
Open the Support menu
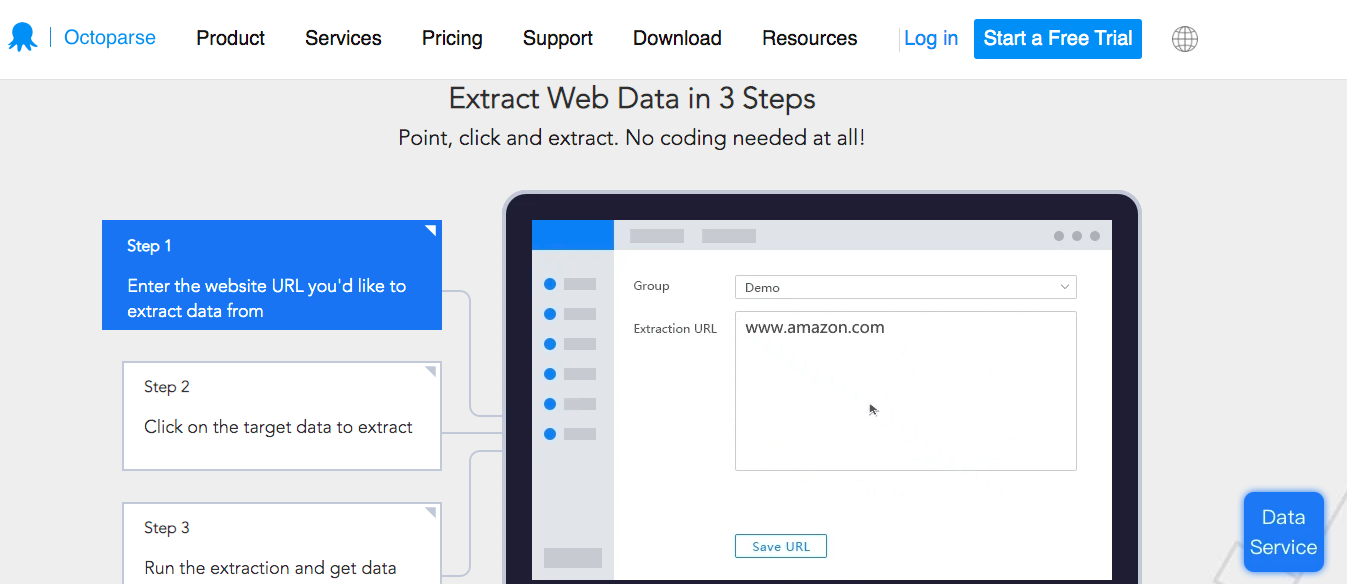click(x=558, y=38)
